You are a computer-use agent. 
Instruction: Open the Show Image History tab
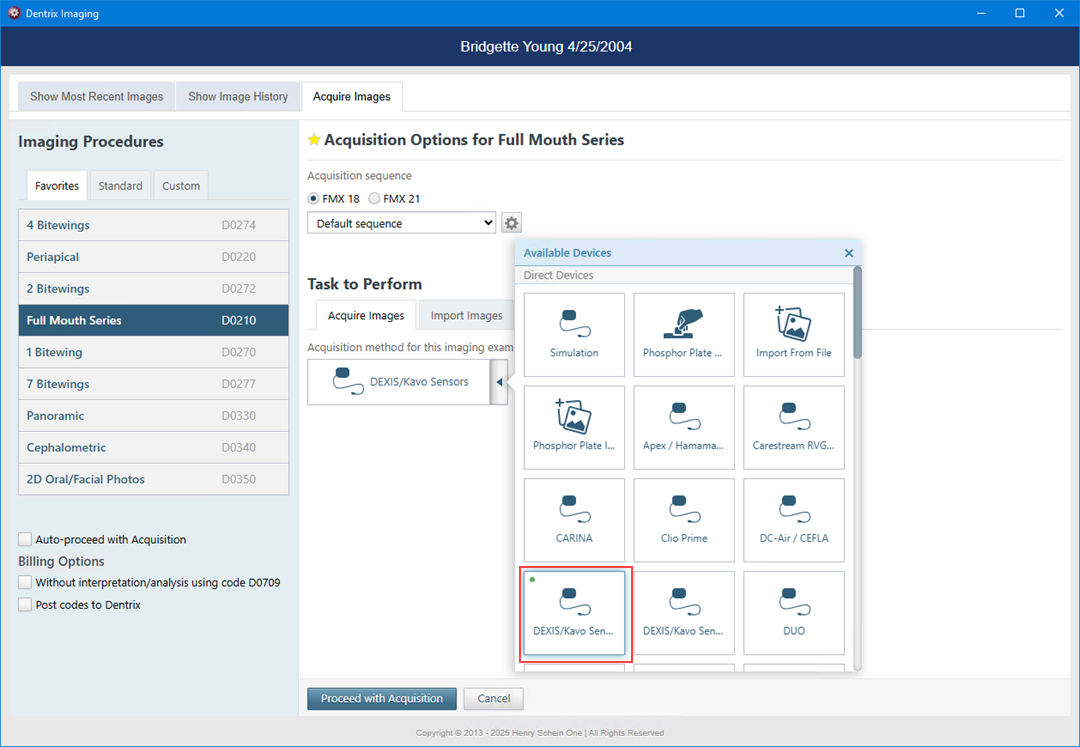[238, 96]
